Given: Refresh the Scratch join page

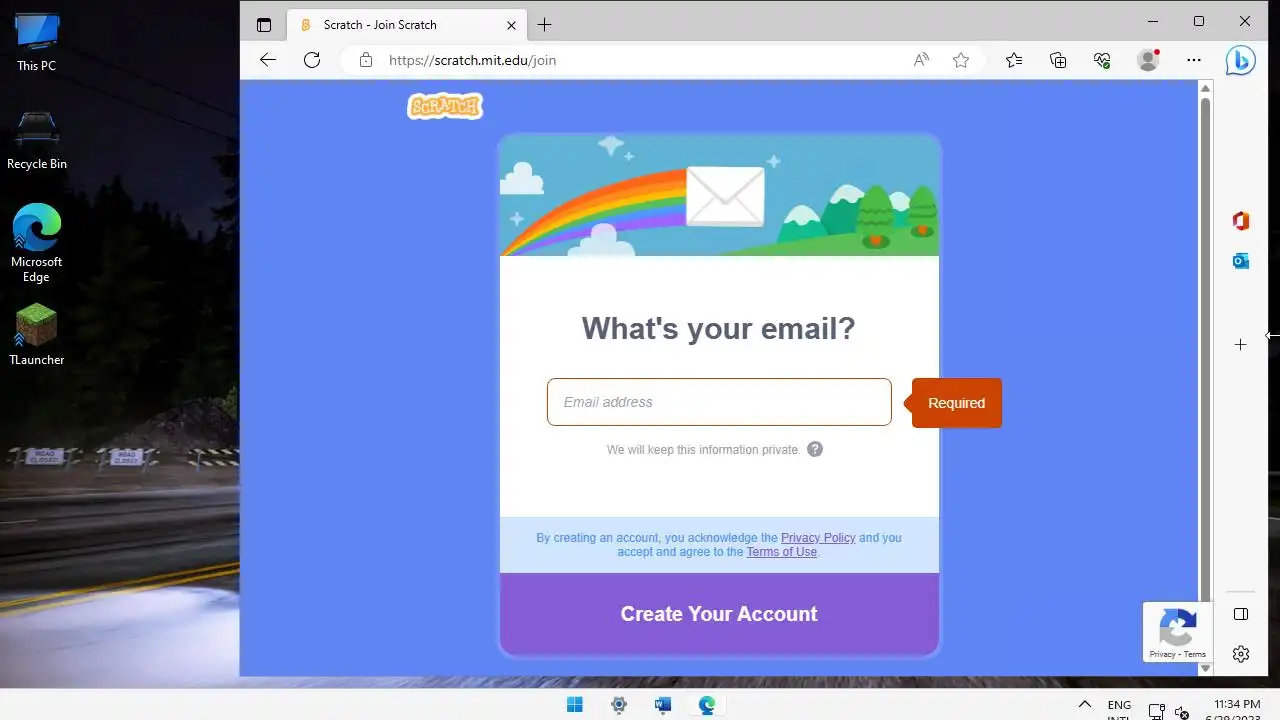Looking at the screenshot, I should 312,60.
